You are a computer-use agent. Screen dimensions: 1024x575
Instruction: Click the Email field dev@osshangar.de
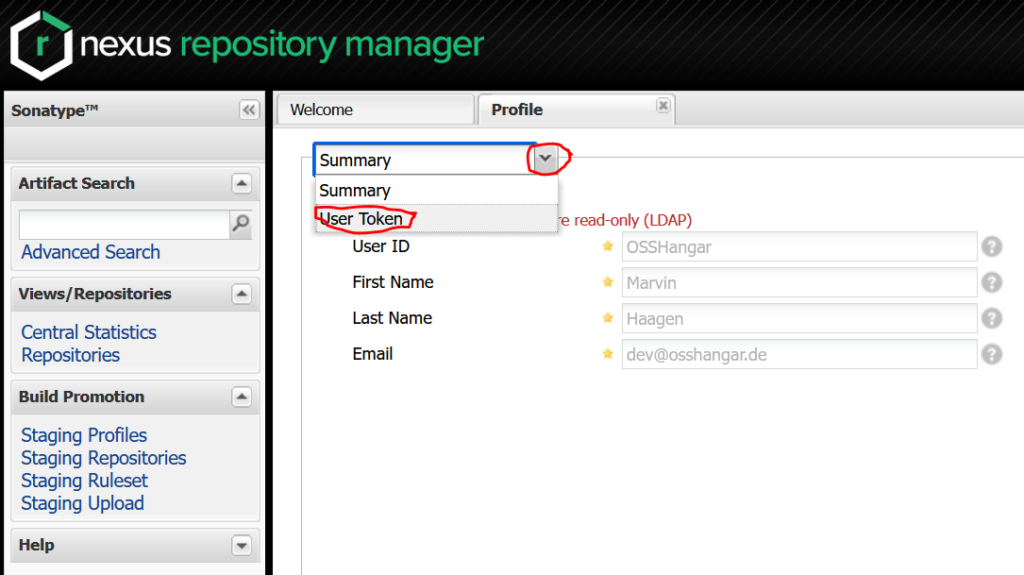(799, 355)
